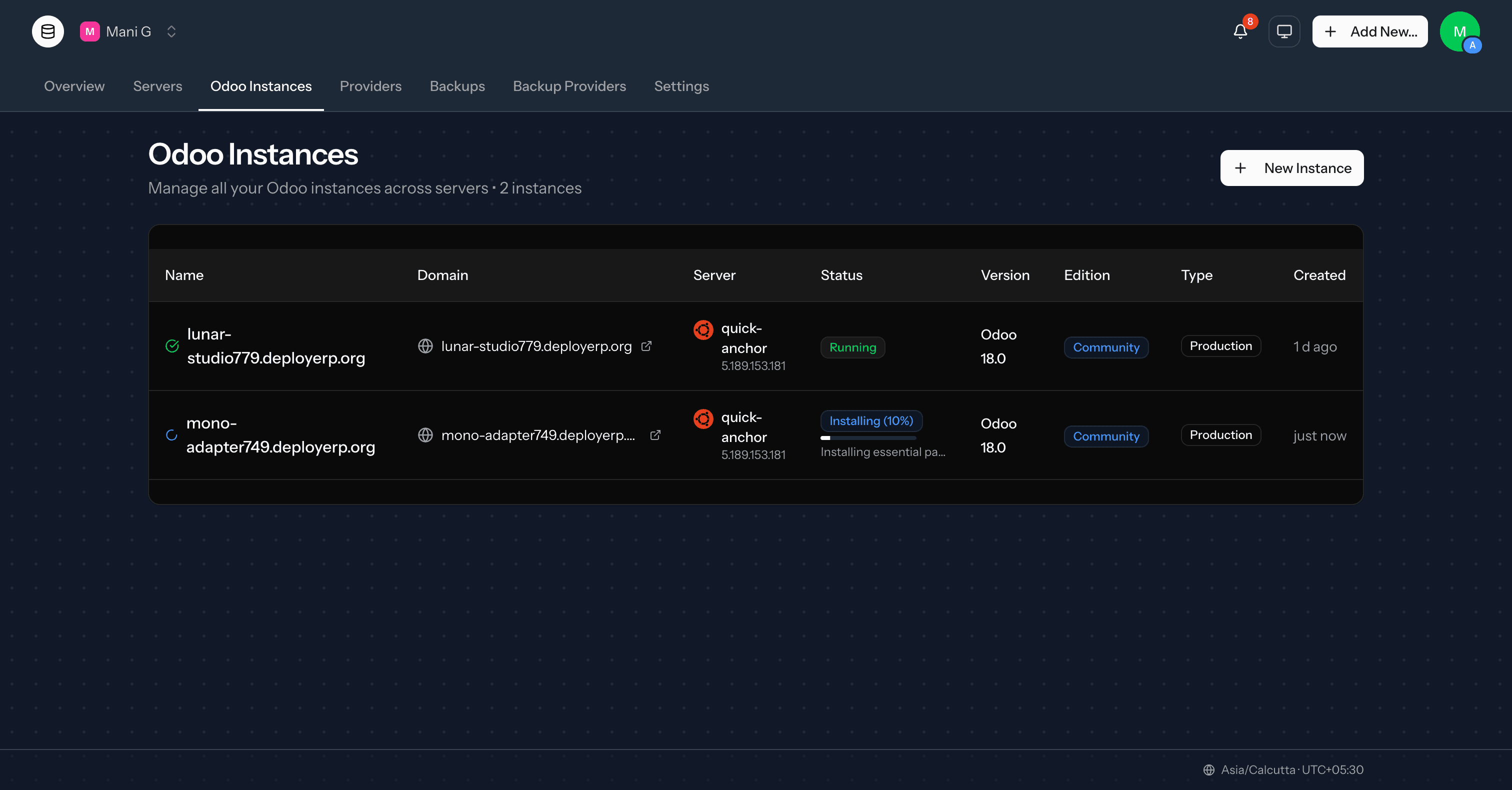Click Community badge in lunar-studio779 row
Image resolution: width=1512 pixels, height=790 pixels.
click(x=1106, y=347)
